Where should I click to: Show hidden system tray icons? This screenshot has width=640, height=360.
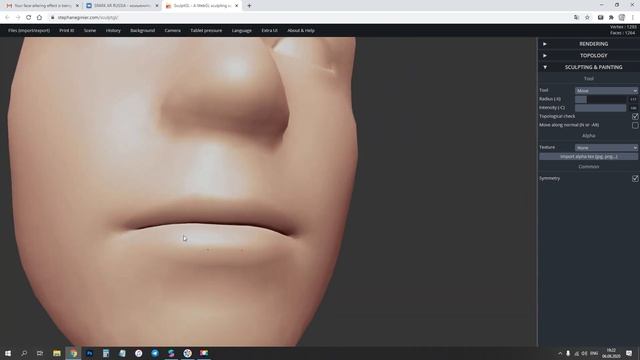[x=560, y=353]
